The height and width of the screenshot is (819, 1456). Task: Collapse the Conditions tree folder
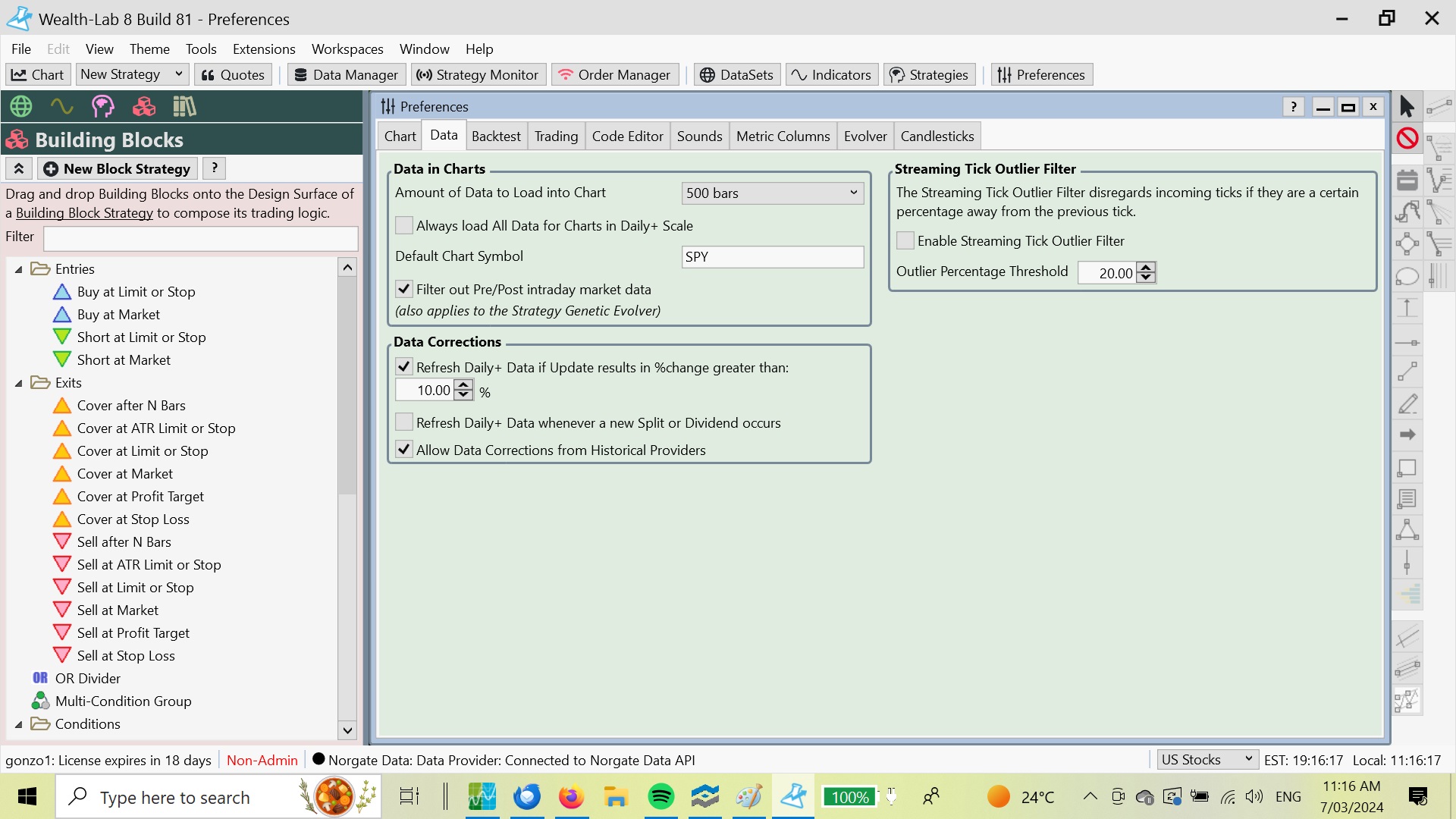click(19, 724)
